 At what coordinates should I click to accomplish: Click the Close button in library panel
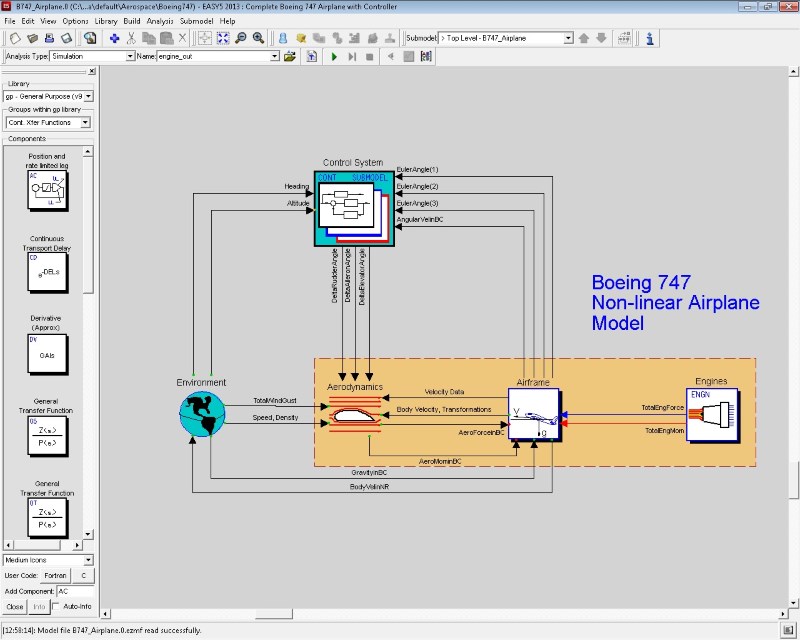14,606
